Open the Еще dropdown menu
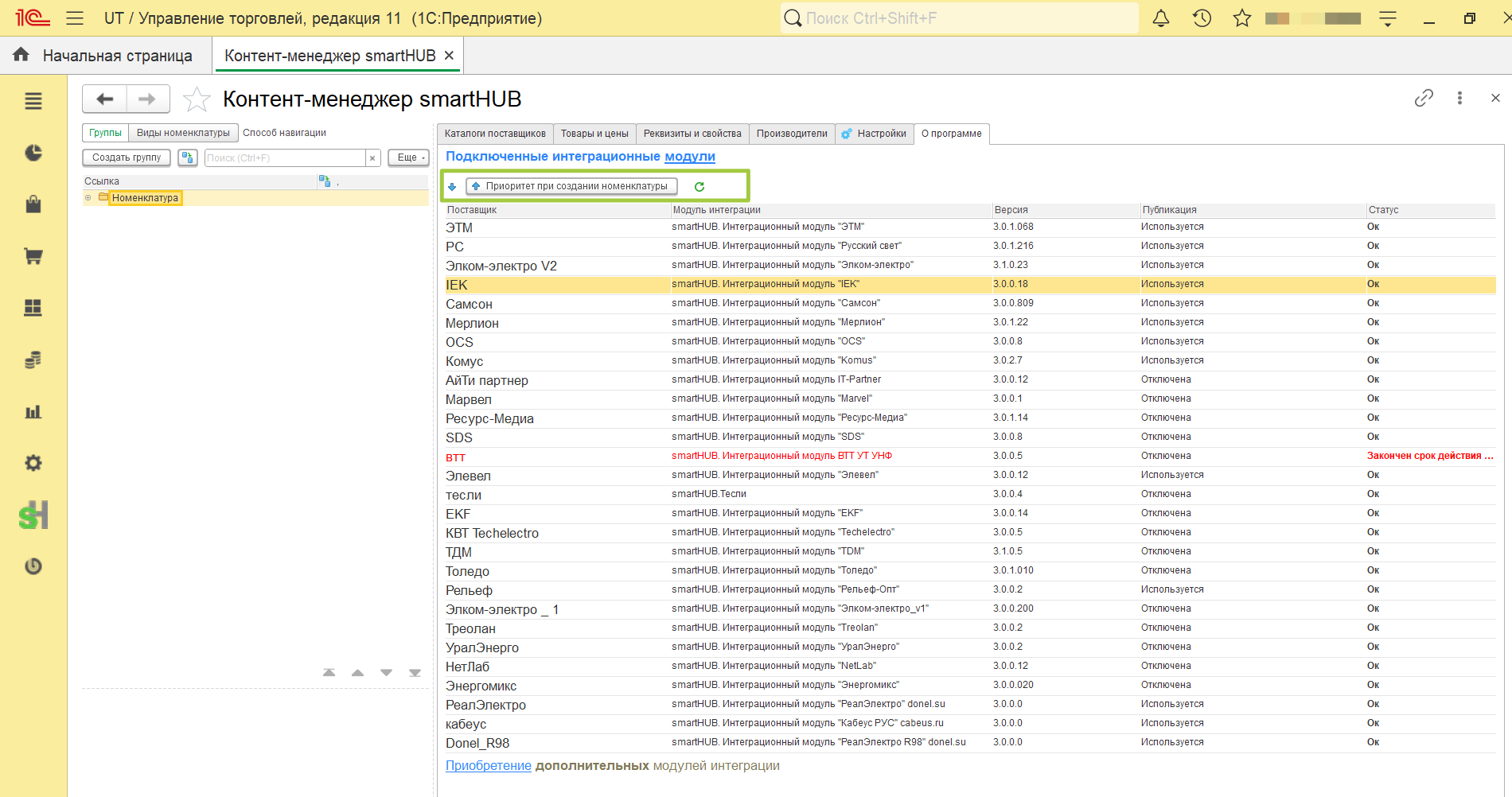This screenshot has width=1512, height=797. [x=409, y=157]
